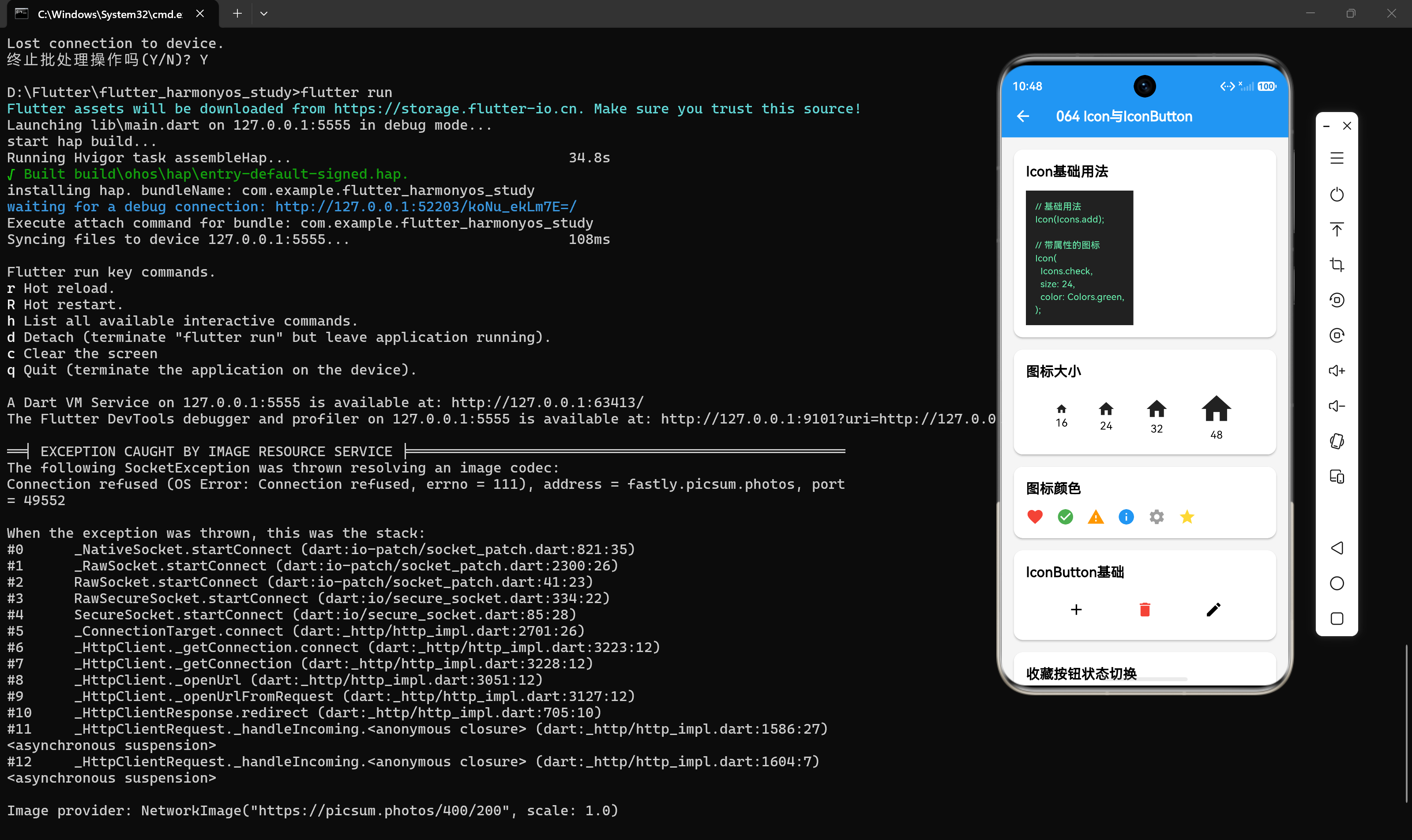Open the terminal profile dropdown arrow
This screenshot has width=1412, height=840.
click(x=264, y=14)
